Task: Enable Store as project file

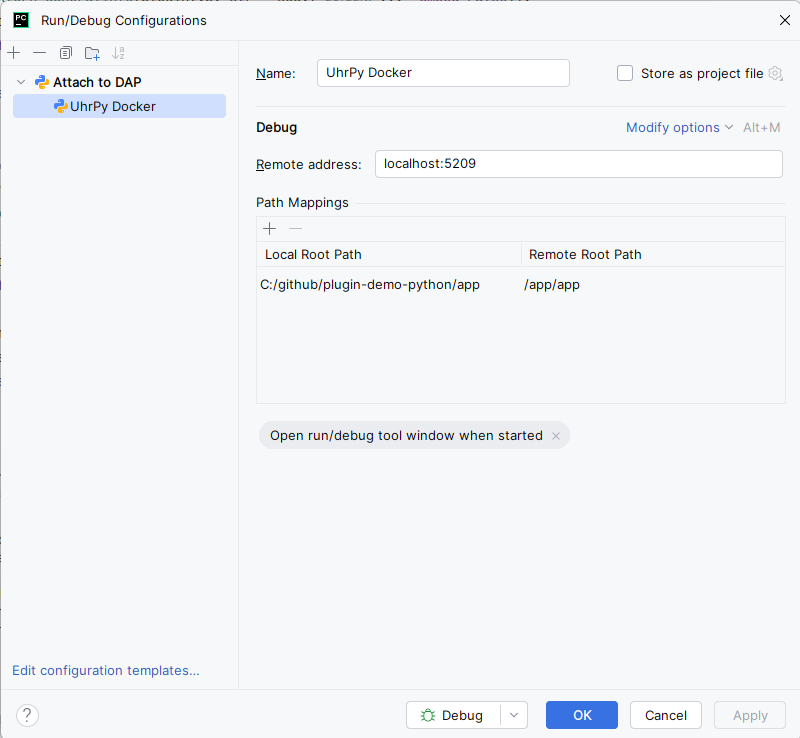Action: coord(625,73)
